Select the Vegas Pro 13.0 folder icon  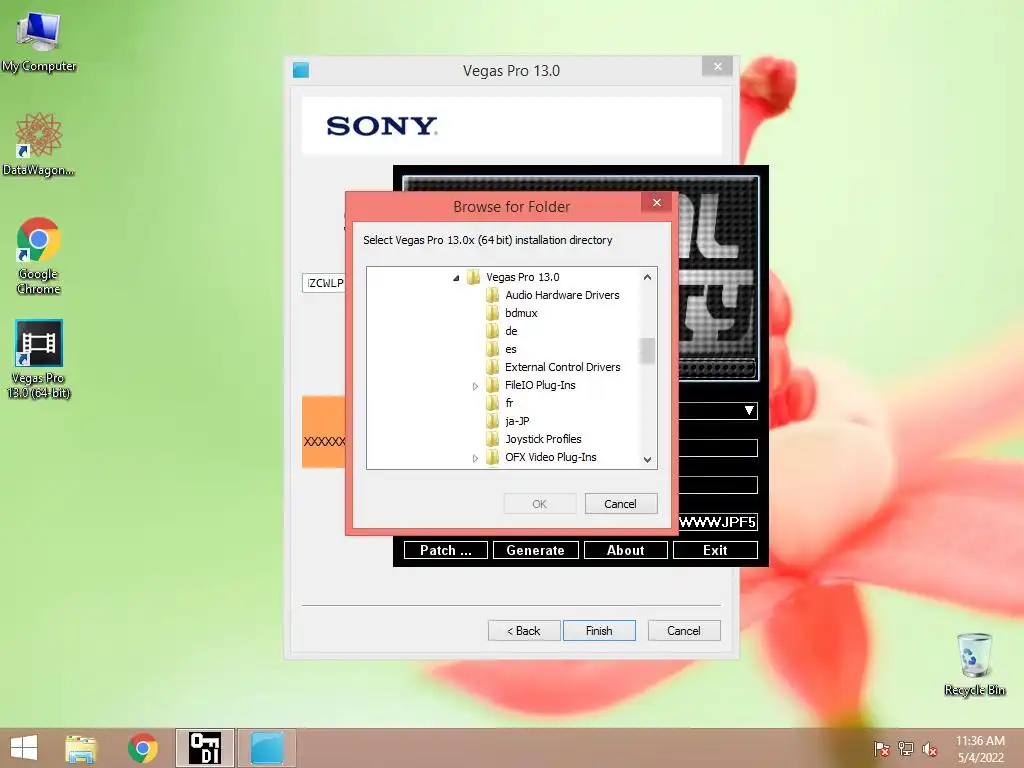(473, 277)
